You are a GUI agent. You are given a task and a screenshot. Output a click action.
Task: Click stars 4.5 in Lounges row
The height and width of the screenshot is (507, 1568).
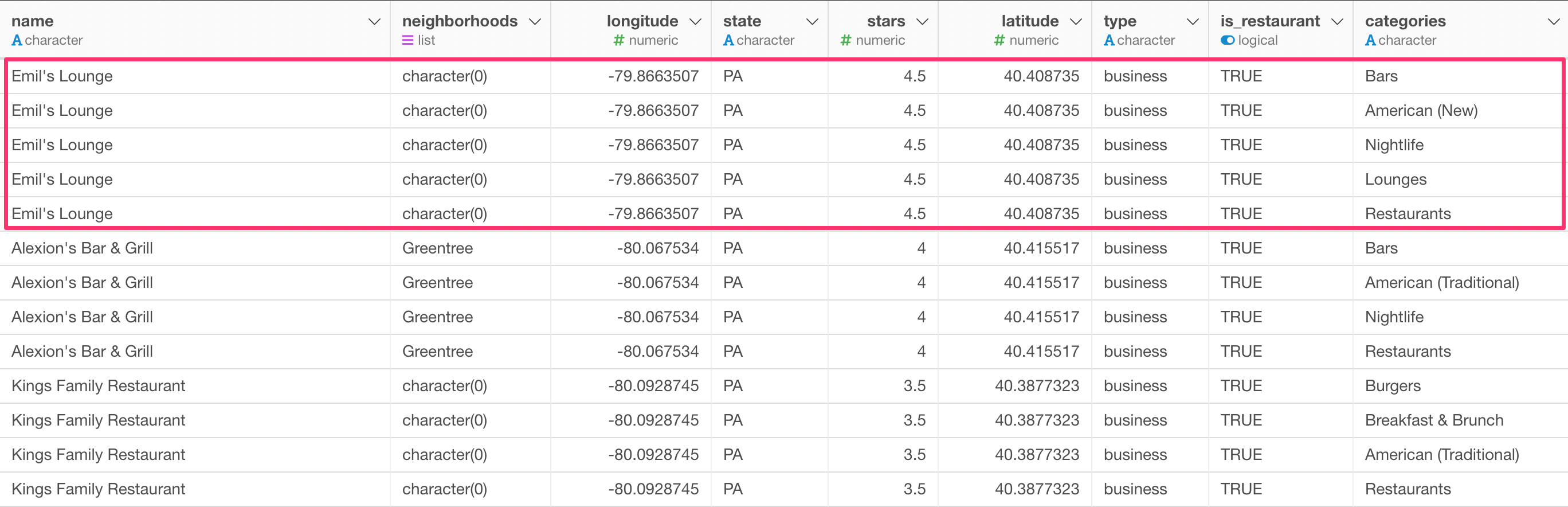pos(914,179)
